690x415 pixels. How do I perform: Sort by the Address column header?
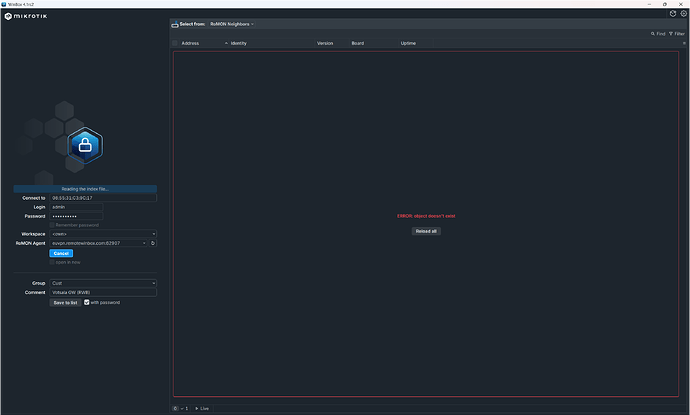pyautogui.click(x=190, y=43)
